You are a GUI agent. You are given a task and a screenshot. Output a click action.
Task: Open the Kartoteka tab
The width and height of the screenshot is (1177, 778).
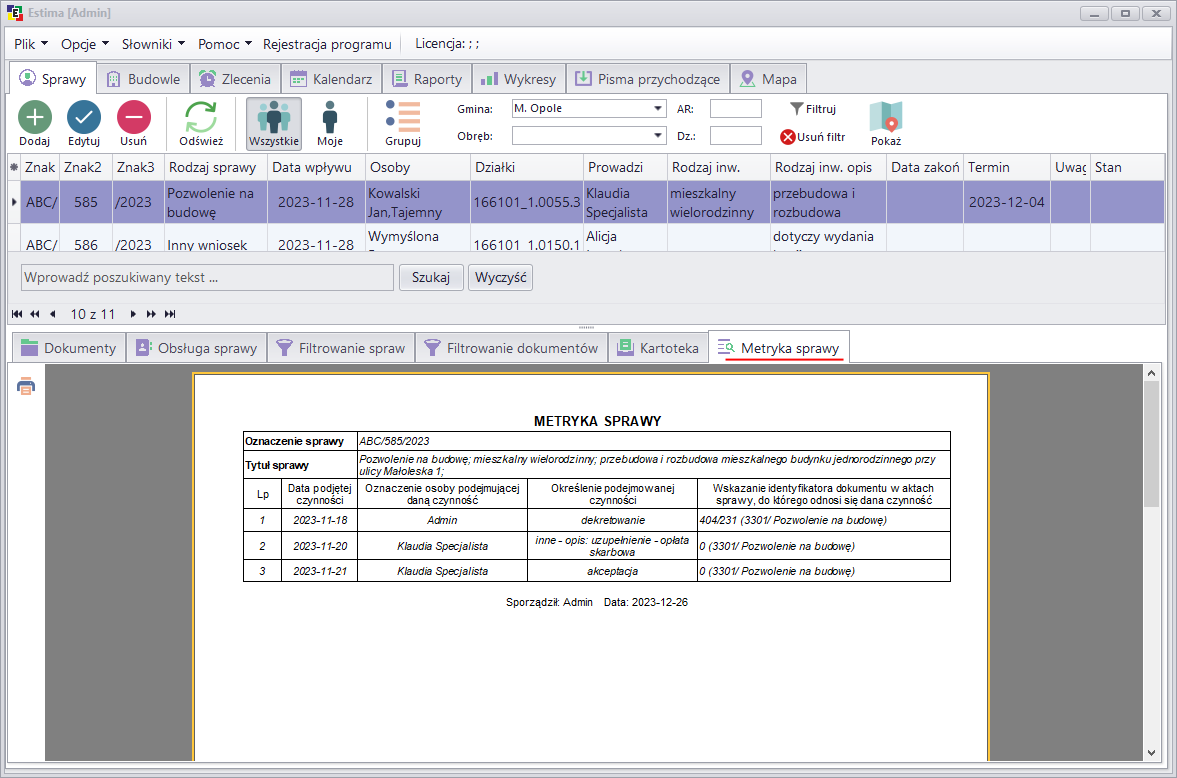point(658,348)
